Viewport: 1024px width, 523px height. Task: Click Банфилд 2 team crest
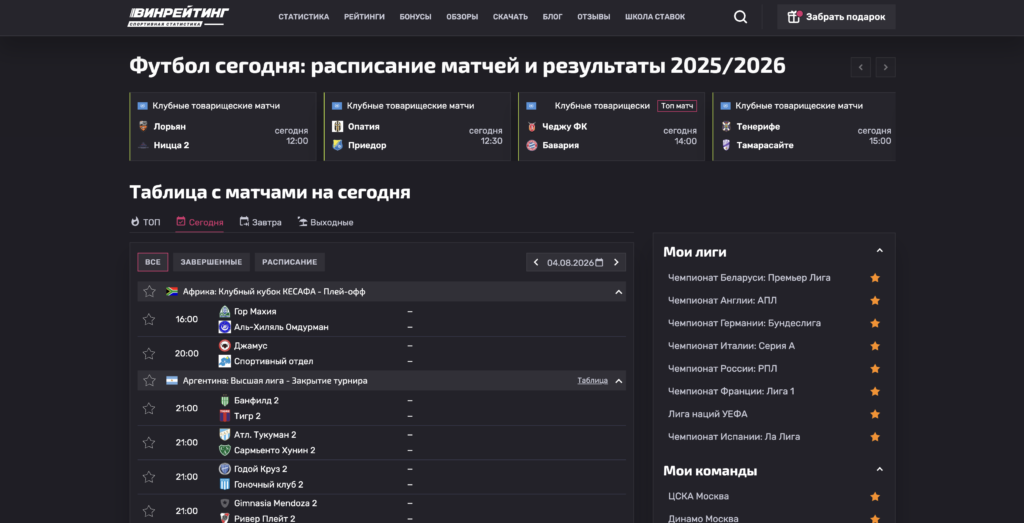[225, 400]
